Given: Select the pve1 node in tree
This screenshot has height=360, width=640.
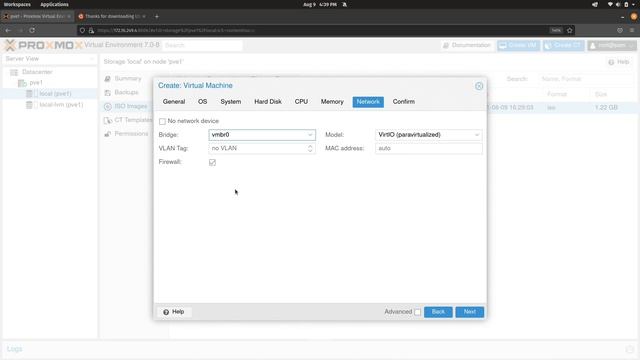Looking at the screenshot, I should (x=36, y=83).
